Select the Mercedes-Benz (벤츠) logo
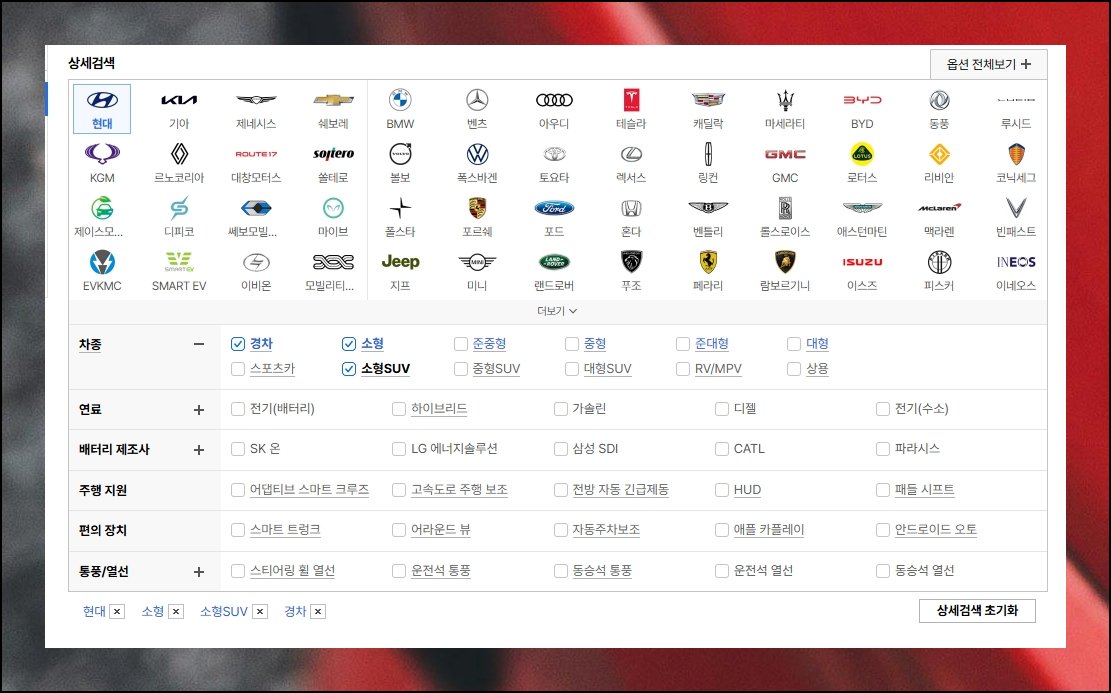Screen dimensions: 1111x693 pos(477,100)
